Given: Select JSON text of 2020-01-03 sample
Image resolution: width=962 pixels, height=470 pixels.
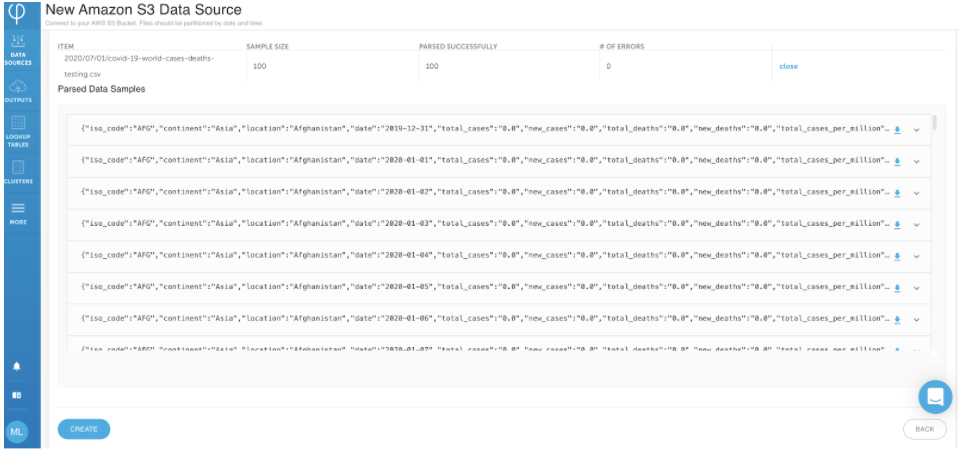Looking at the screenshot, I should coord(485,225).
